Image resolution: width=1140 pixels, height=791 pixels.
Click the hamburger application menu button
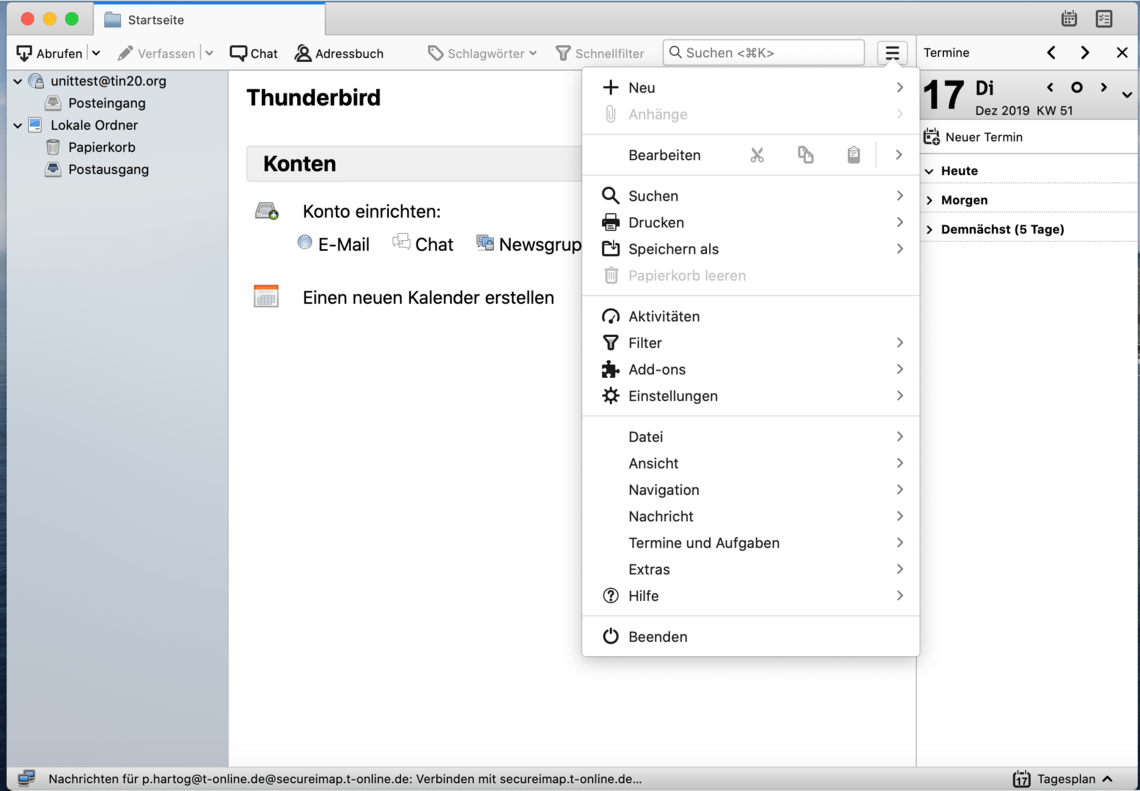pyautogui.click(x=892, y=53)
